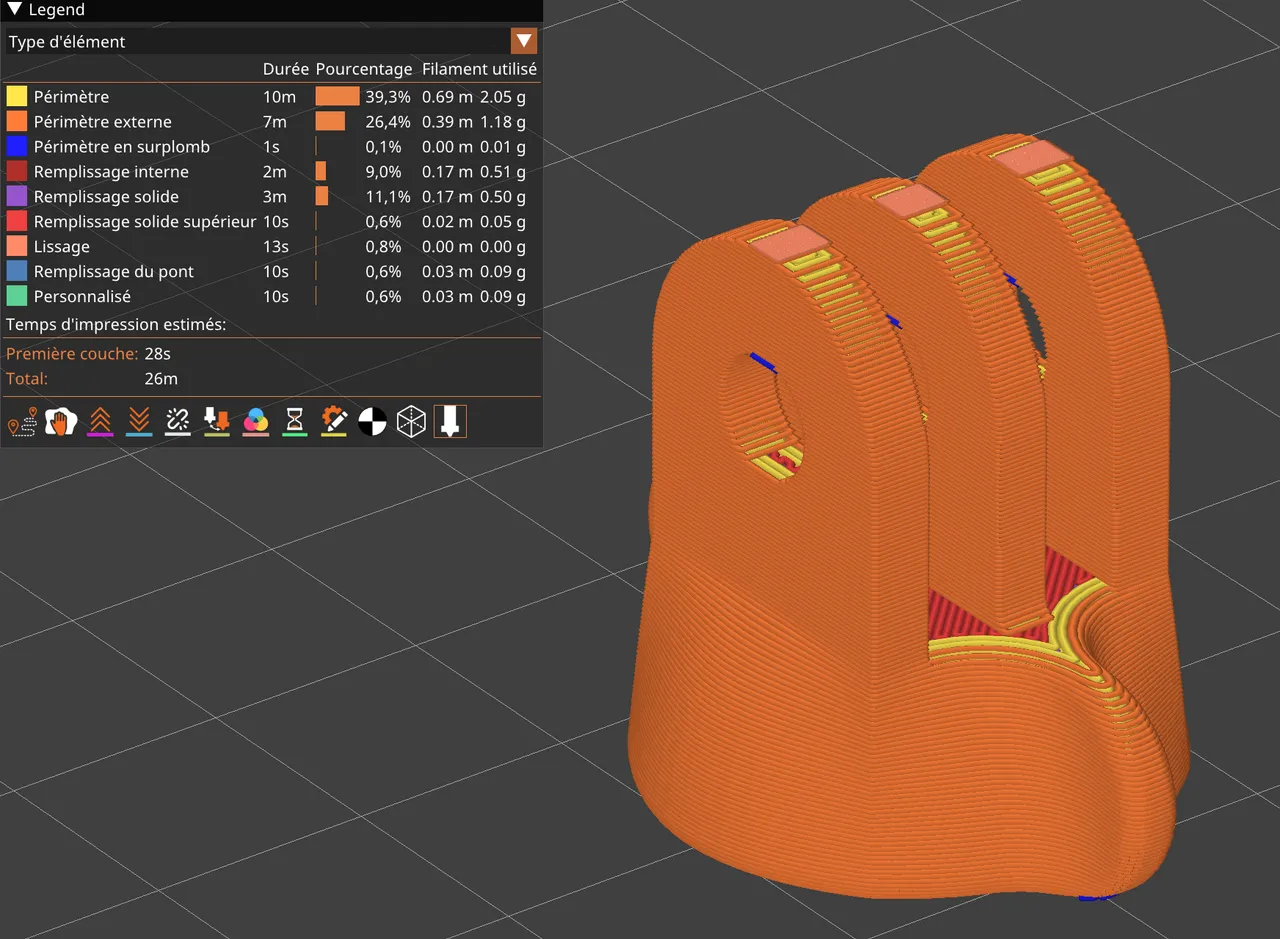The height and width of the screenshot is (939, 1280).
Task: Toggle the wipe moves hand icon
Action: click(62, 422)
